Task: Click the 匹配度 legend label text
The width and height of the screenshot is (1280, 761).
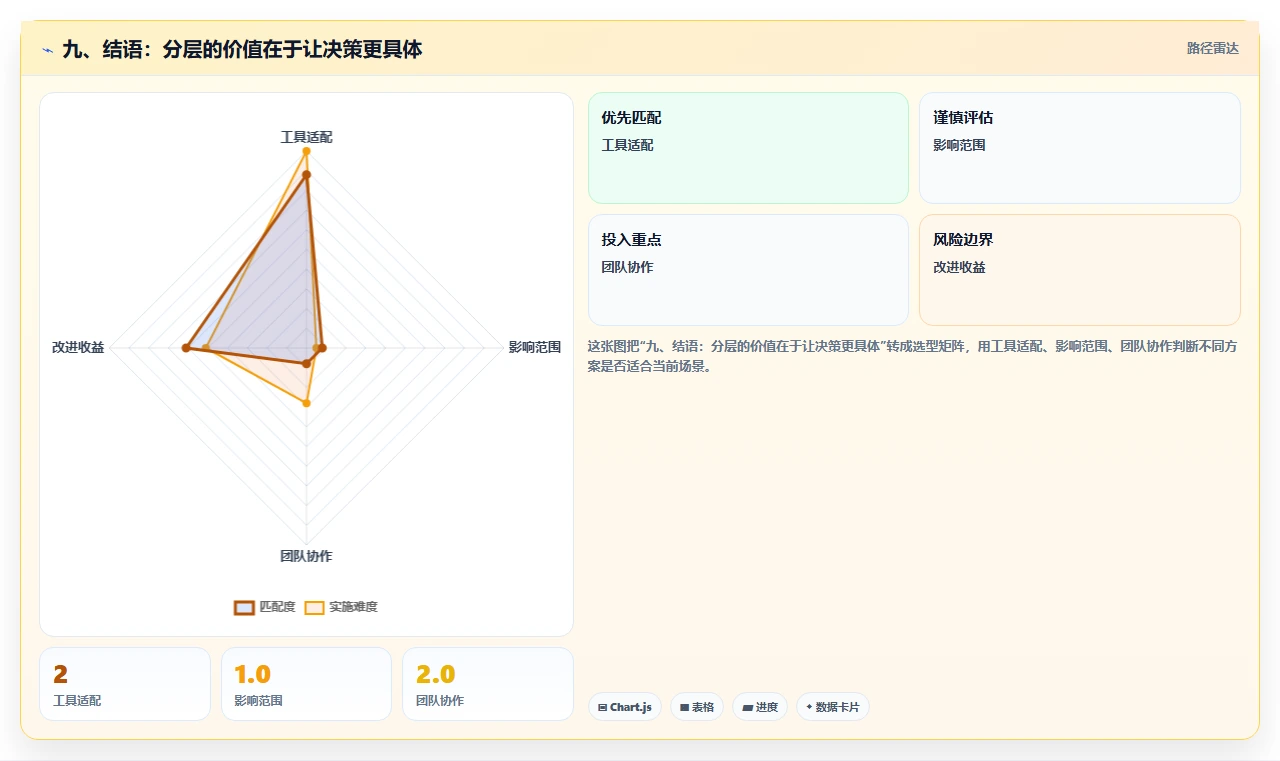Action: (x=277, y=607)
